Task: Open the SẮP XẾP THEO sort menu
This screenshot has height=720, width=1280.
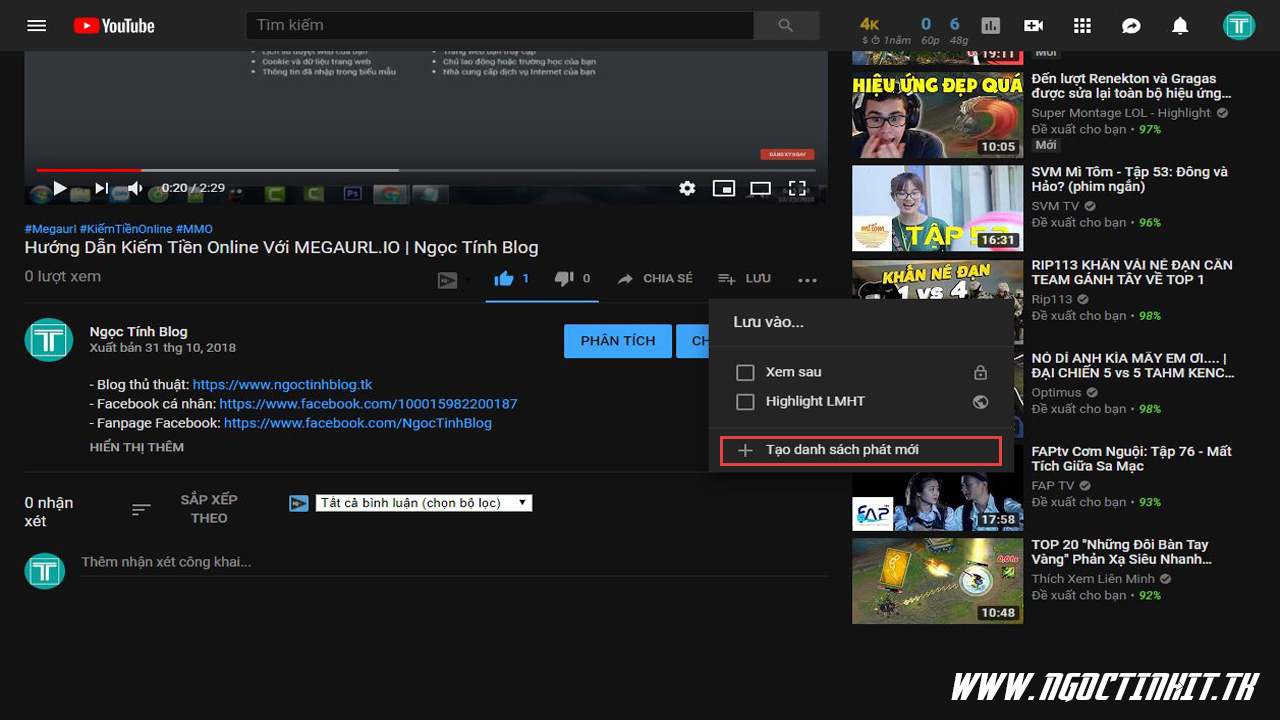Action: [x=186, y=509]
